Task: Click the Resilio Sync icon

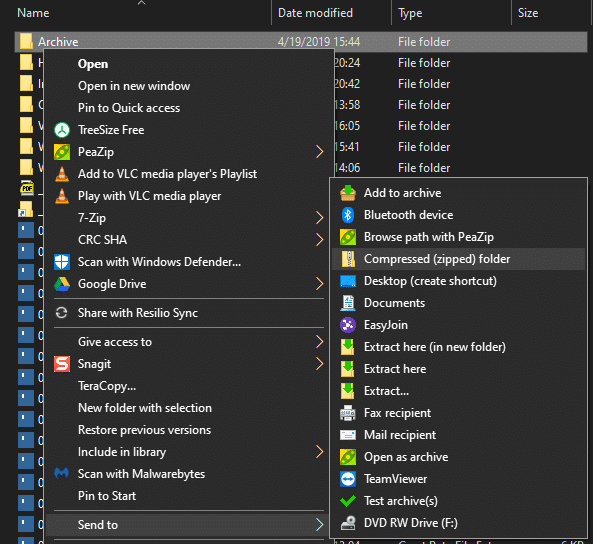Action: [62, 313]
